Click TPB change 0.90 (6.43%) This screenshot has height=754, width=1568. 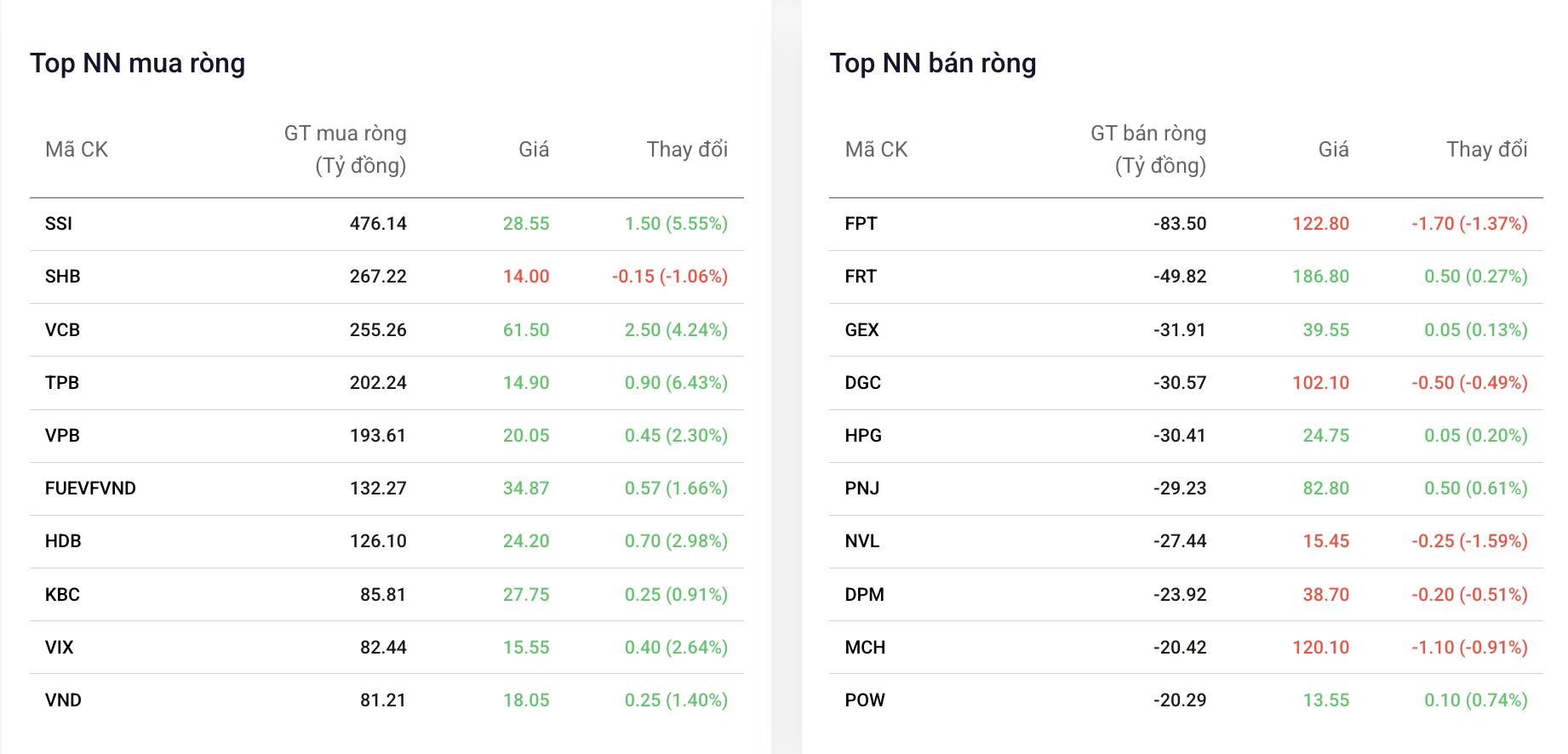(x=676, y=383)
